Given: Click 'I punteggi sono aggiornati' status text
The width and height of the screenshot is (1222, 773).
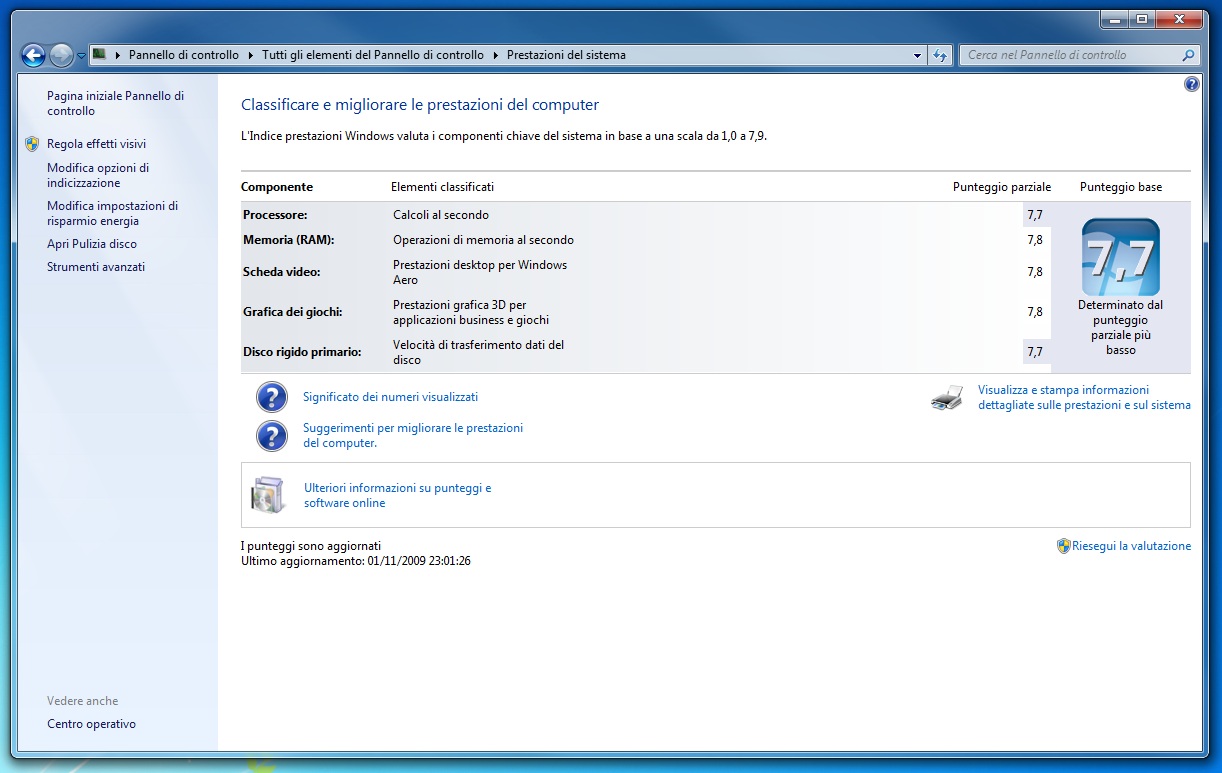Looking at the screenshot, I should 311,546.
